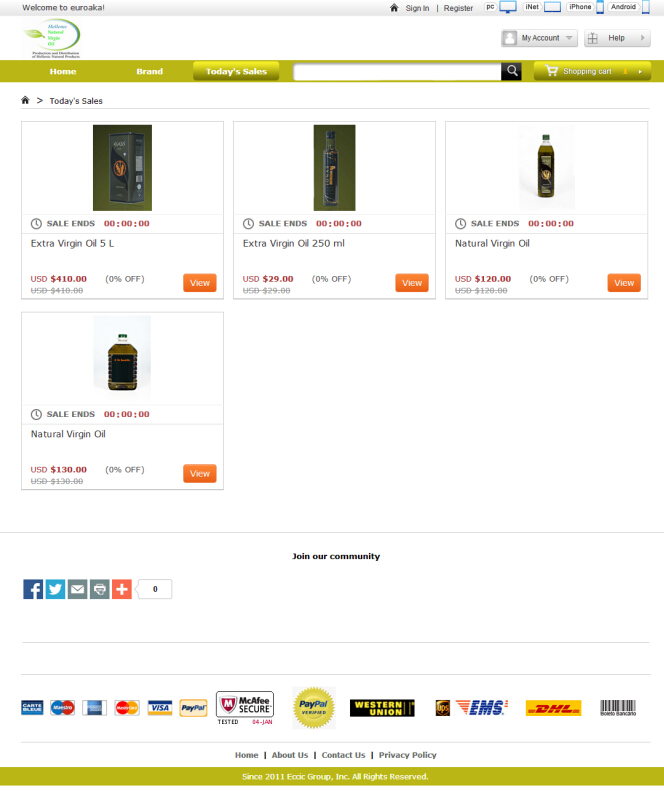Click the Register link
The width and height of the screenshot is (664, 803).
(458, 8)
